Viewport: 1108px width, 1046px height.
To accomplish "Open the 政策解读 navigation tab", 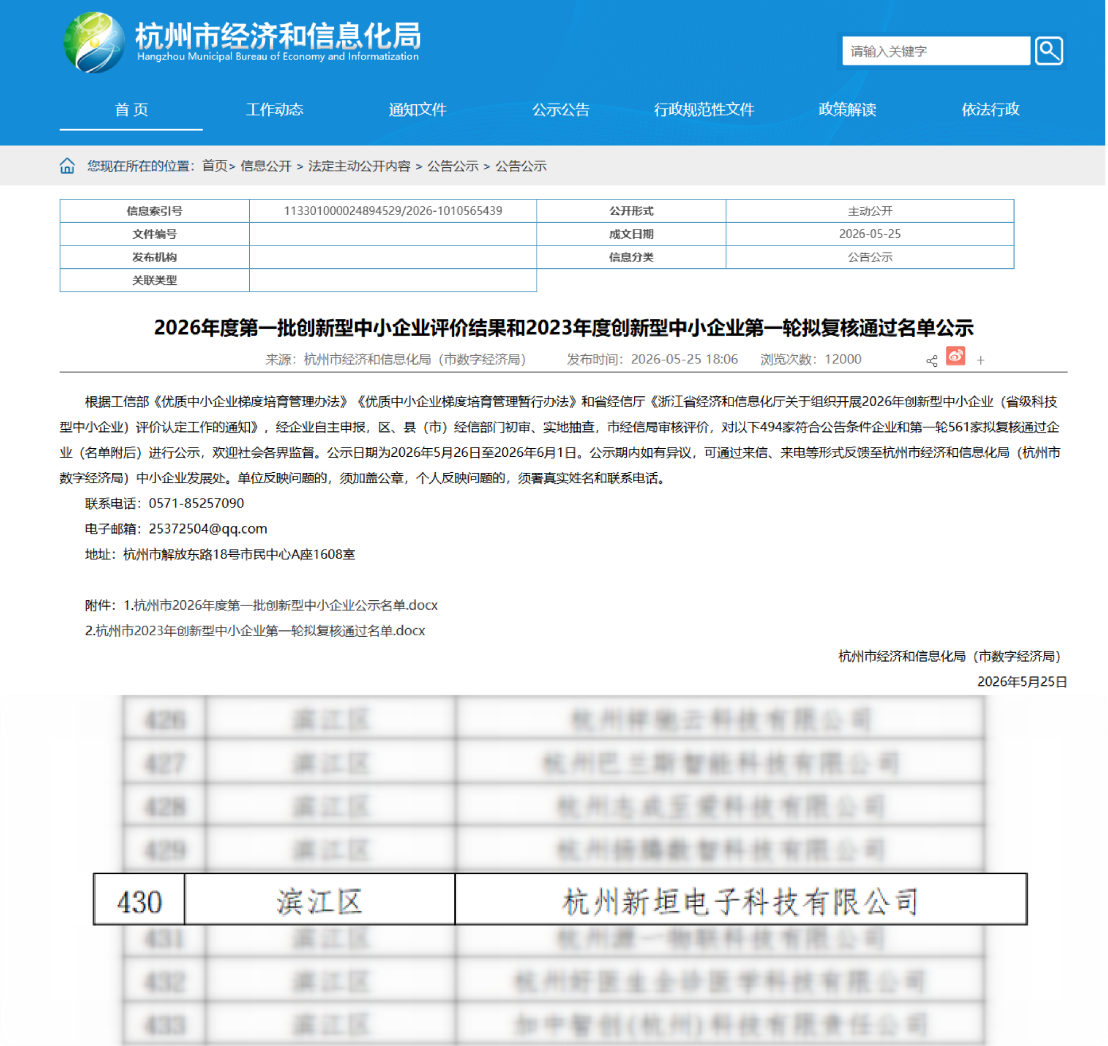I will (x=847, y=110).
